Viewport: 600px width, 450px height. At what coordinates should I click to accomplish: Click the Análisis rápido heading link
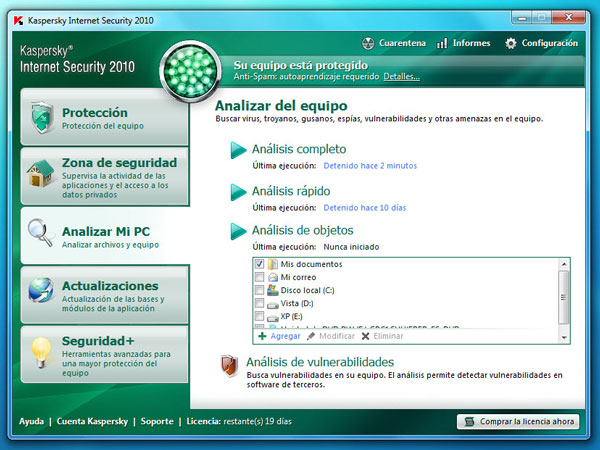tap(291, 191)
